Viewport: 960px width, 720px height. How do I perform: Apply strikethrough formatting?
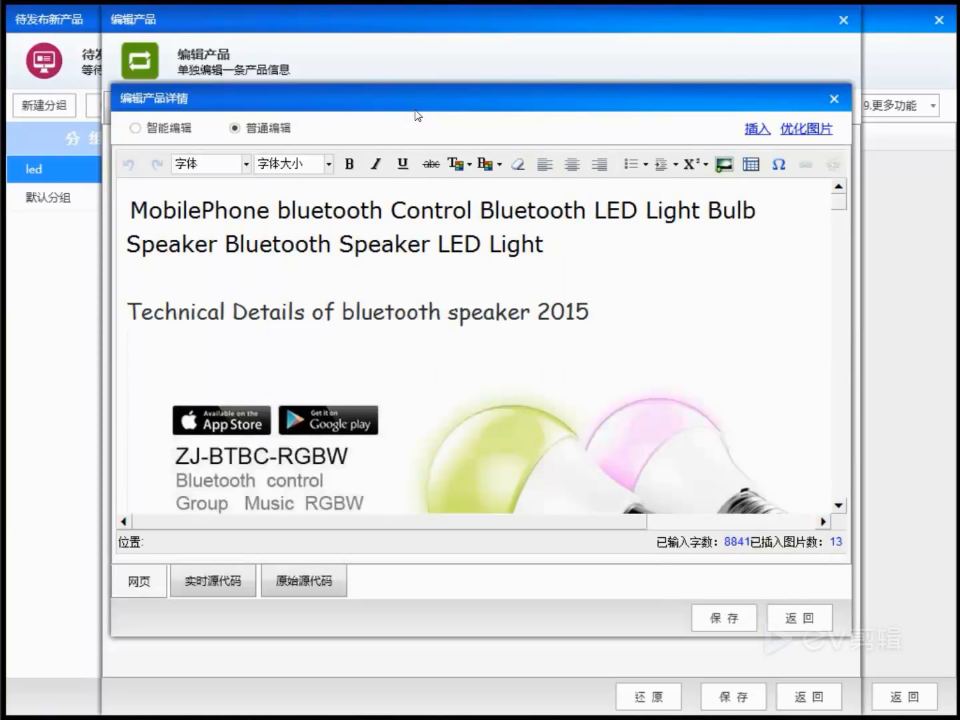click(431, 164)
